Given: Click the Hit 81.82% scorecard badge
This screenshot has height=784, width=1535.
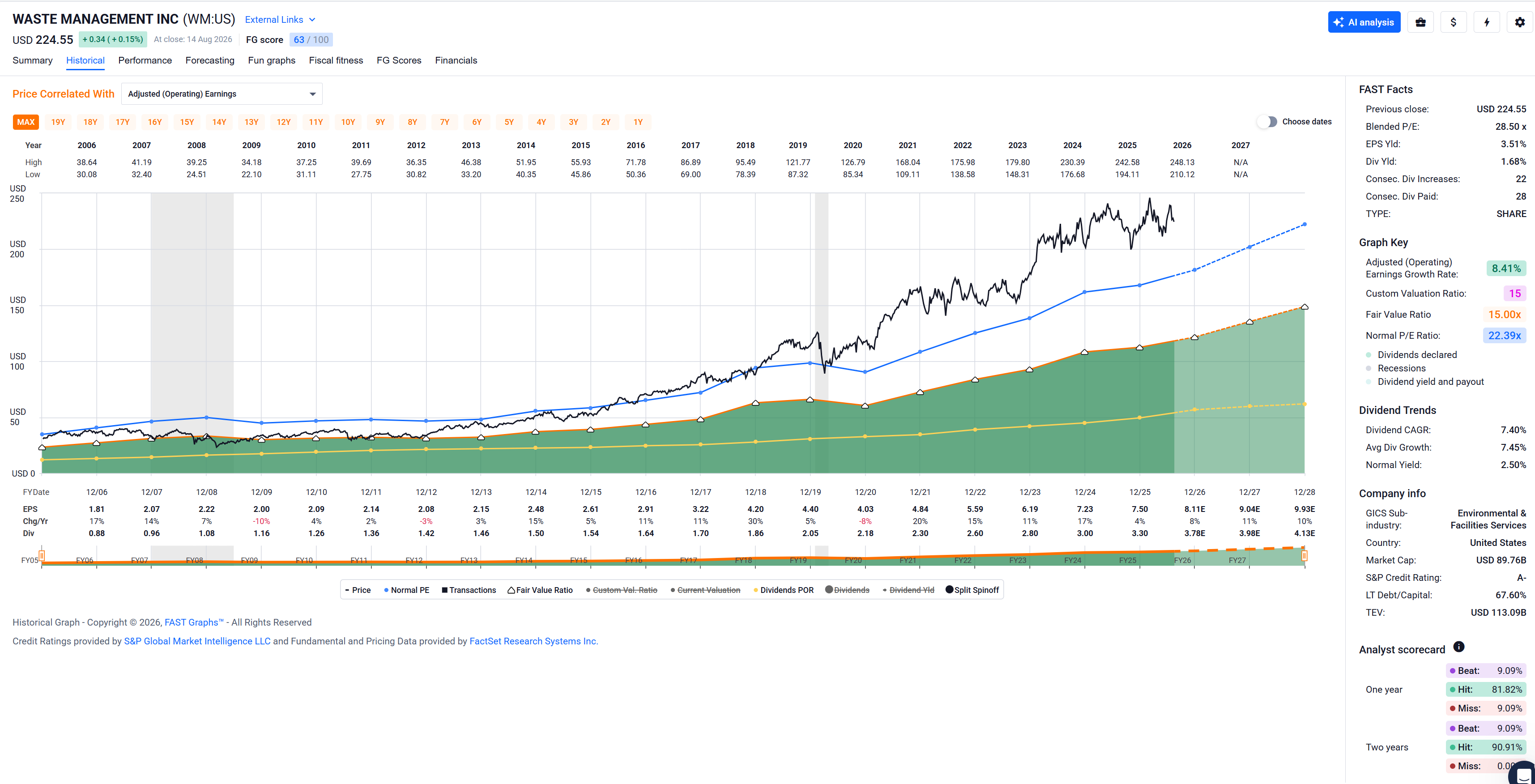Looking at the screenshot, I should tap(1486, 689).
